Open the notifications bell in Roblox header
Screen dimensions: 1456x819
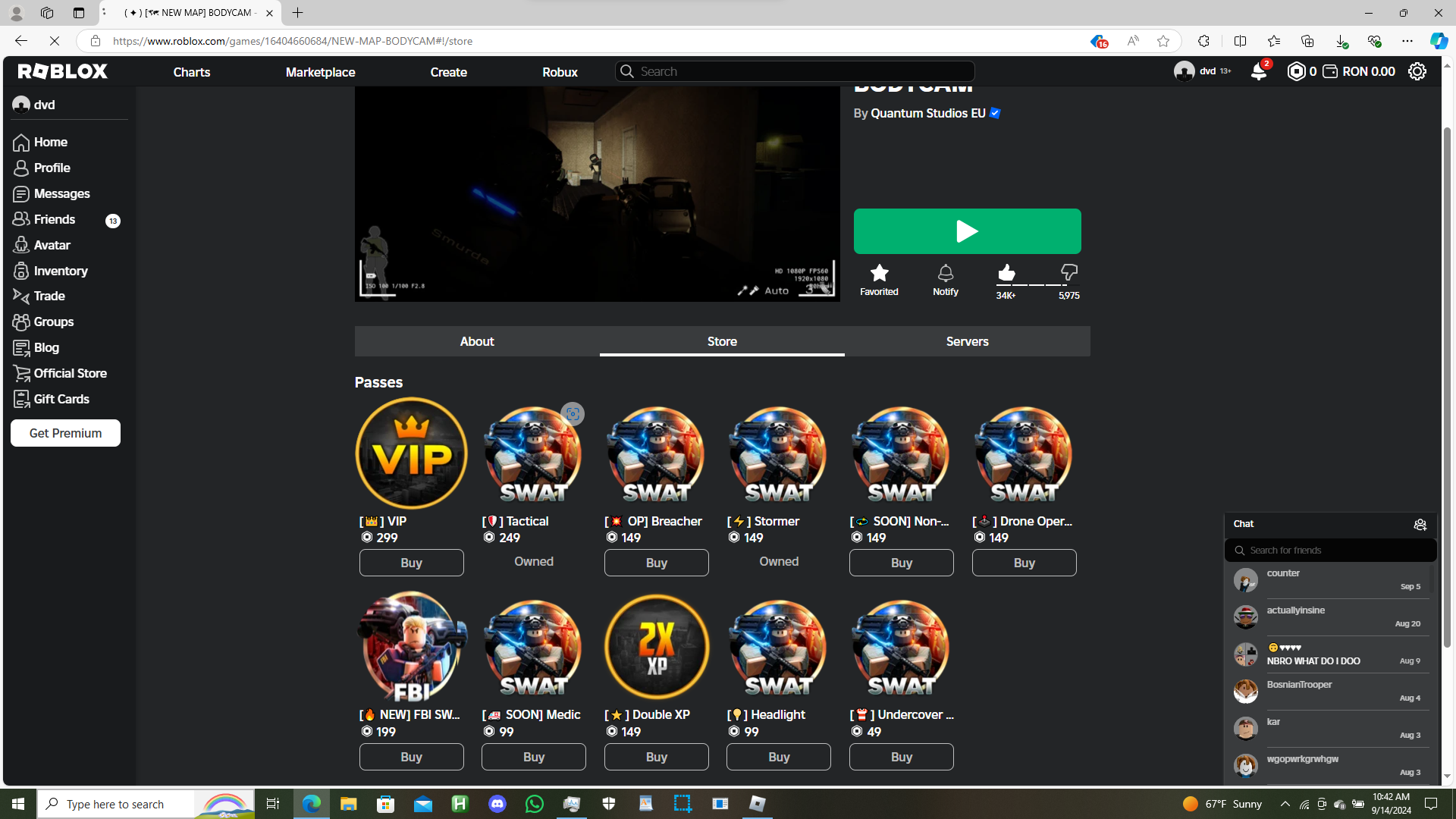1258,71
